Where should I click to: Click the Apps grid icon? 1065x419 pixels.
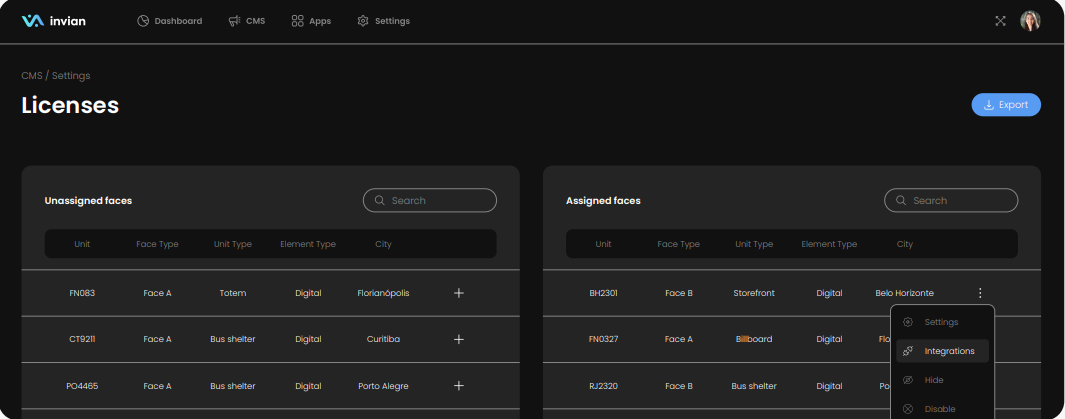[x=297, y=21]
